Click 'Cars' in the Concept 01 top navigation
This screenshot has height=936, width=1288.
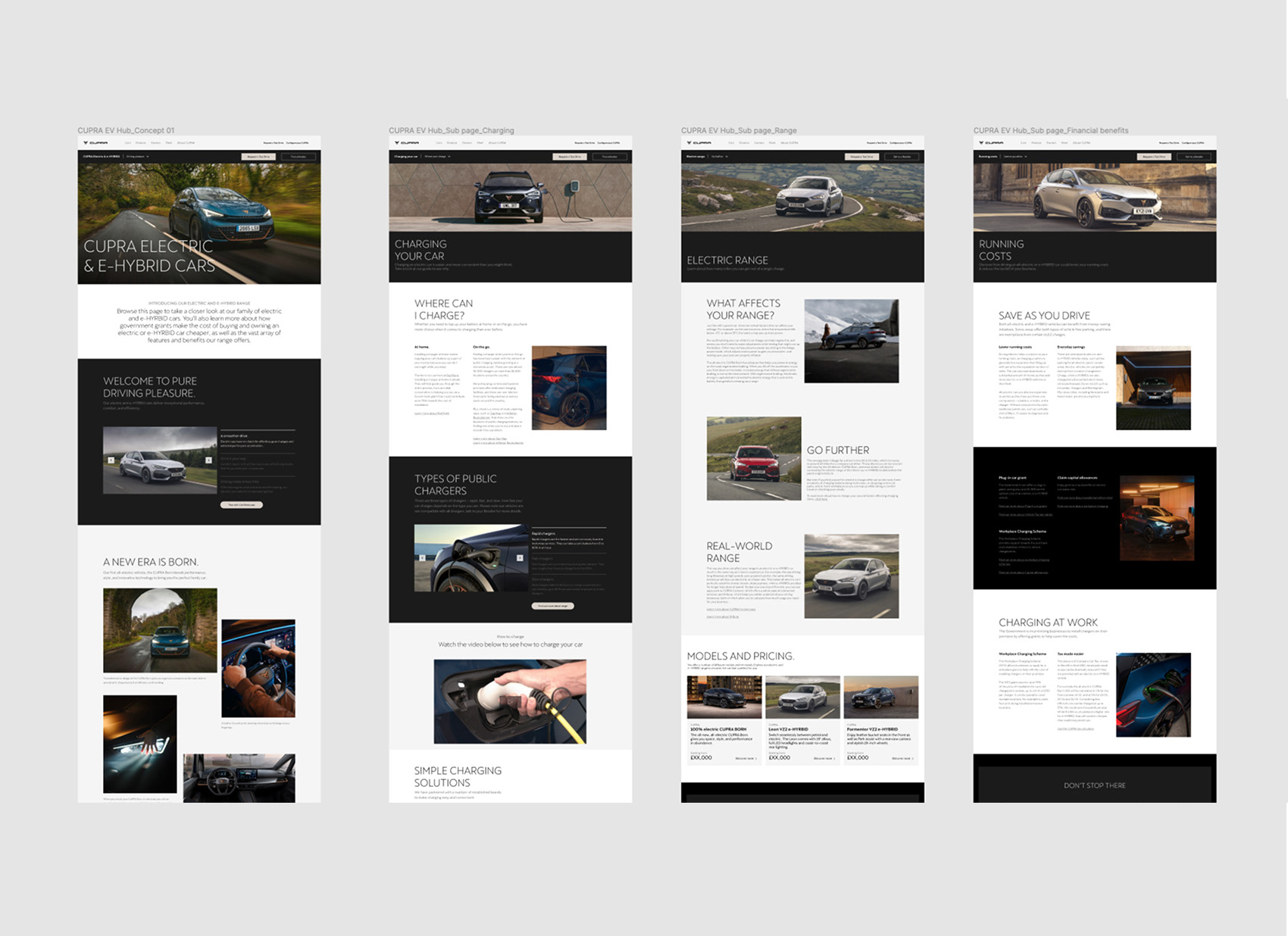point(128,142)
